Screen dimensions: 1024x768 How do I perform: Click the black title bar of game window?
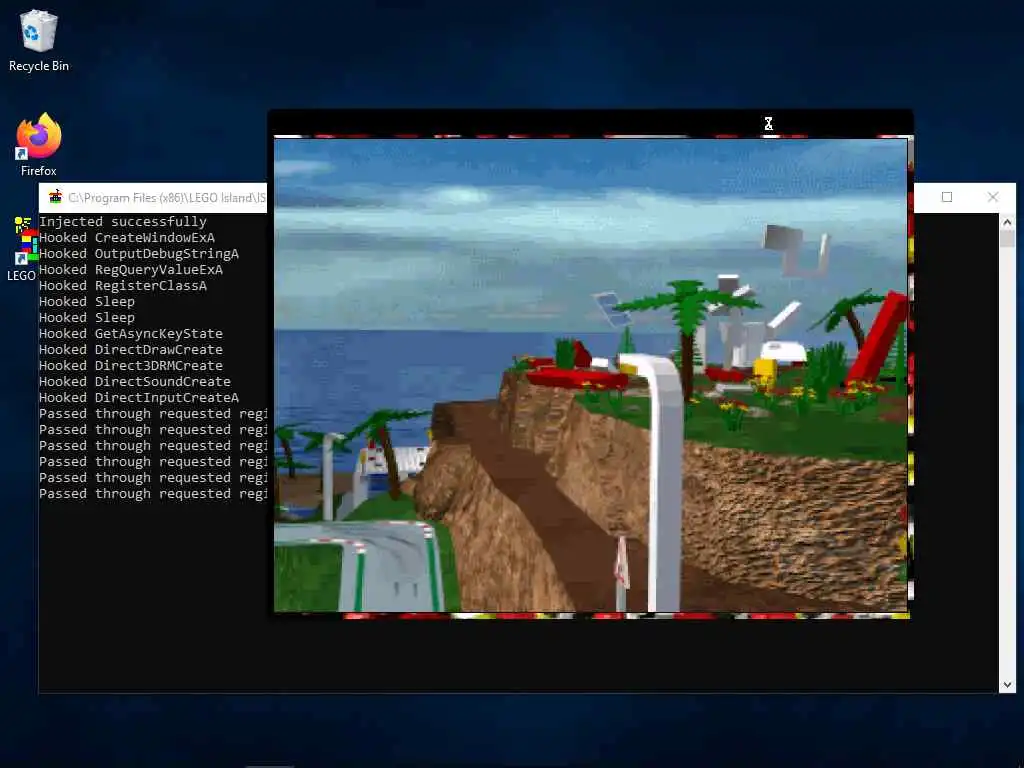click(x=590, y=123)
